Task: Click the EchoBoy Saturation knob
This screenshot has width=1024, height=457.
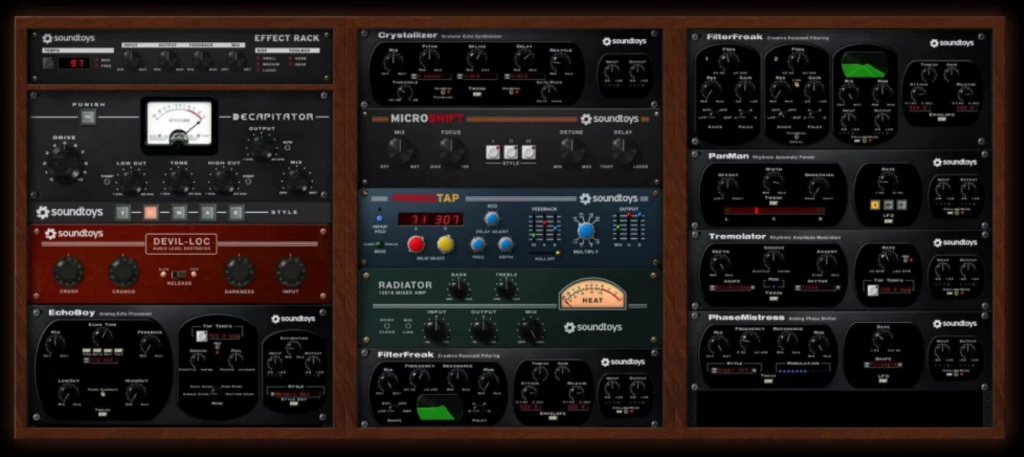Action: click(x=293, y=348)
